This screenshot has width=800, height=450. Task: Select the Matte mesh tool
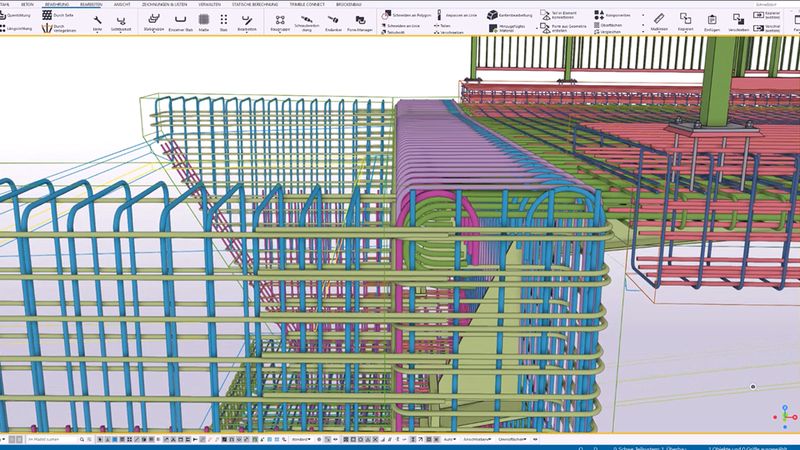pyautogui.click(x=204, y=22)
